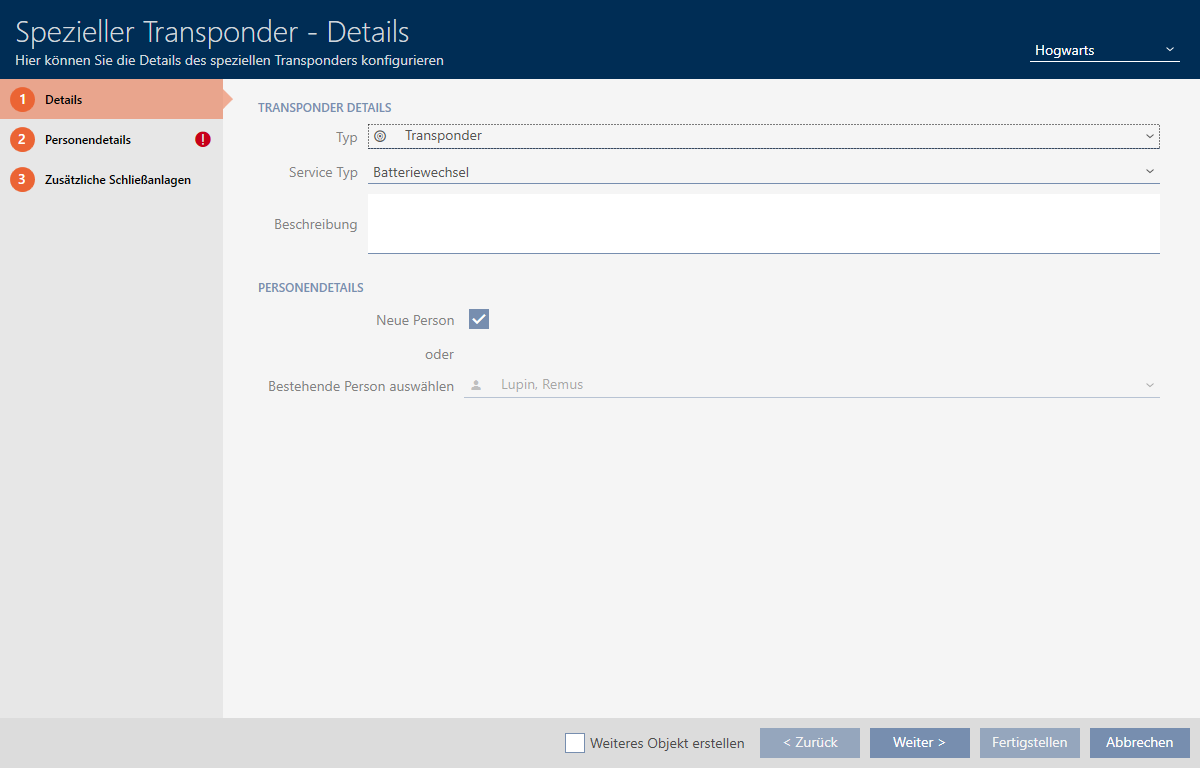Open the Hogwarts locking system dropdown

[1104, 50]
